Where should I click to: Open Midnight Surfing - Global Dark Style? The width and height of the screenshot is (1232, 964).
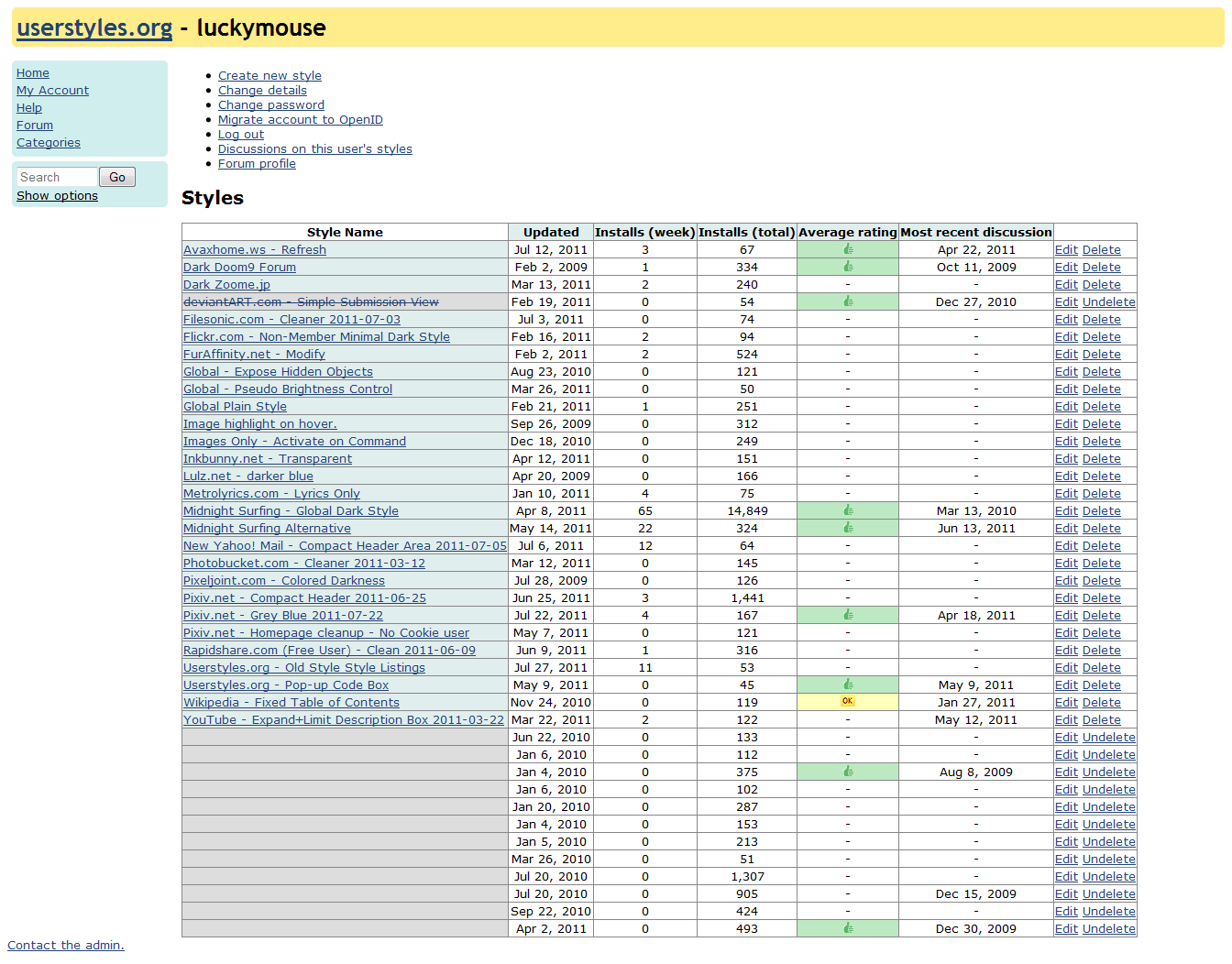[x=291, y=510]
